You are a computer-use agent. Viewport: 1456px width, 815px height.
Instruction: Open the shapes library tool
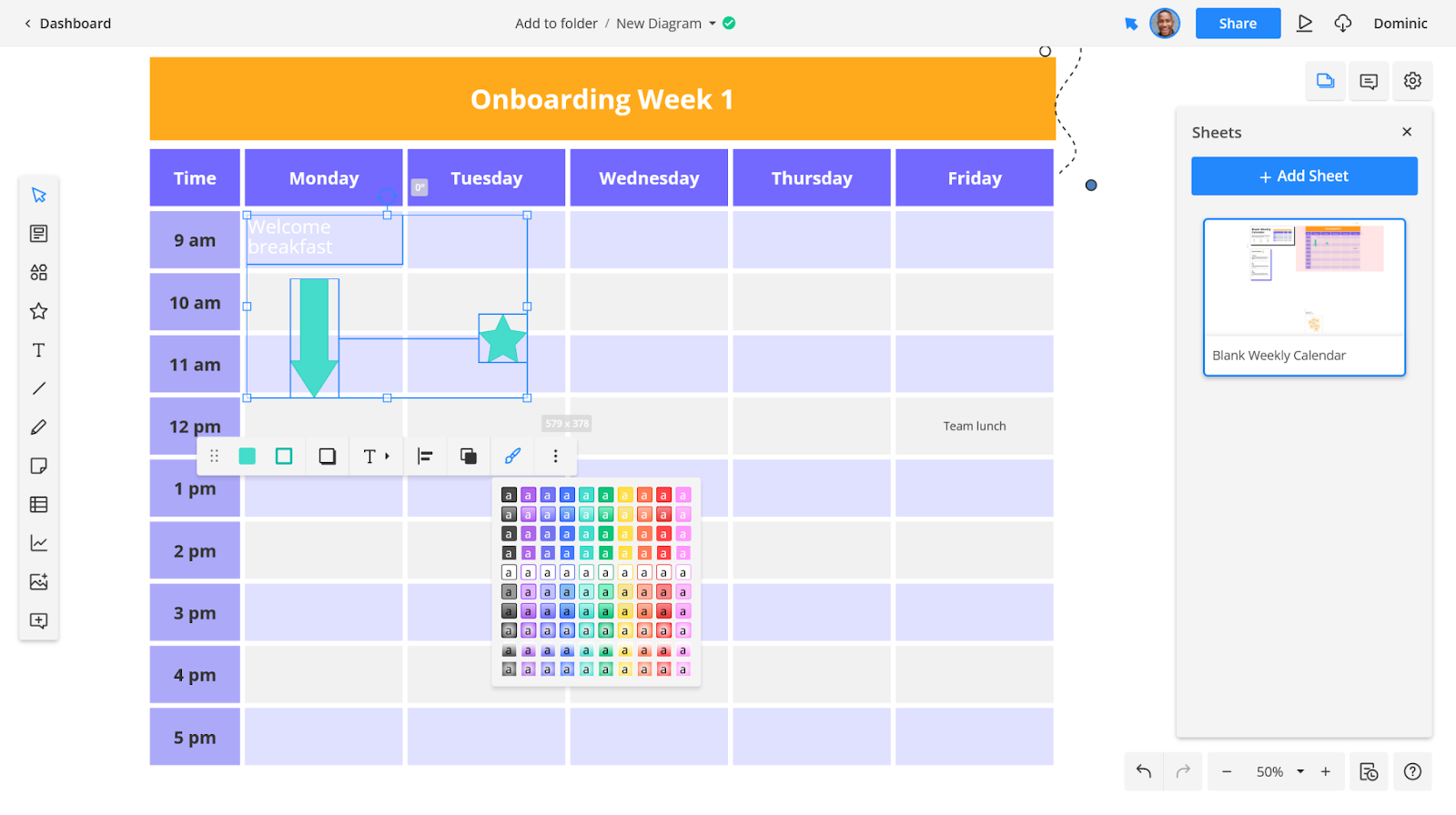38,273
